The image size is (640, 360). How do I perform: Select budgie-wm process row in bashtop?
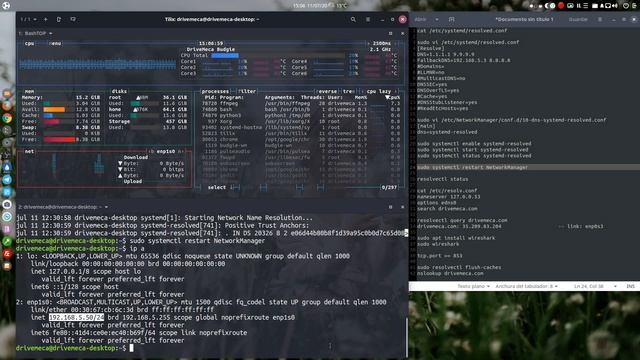pos(301,145)
